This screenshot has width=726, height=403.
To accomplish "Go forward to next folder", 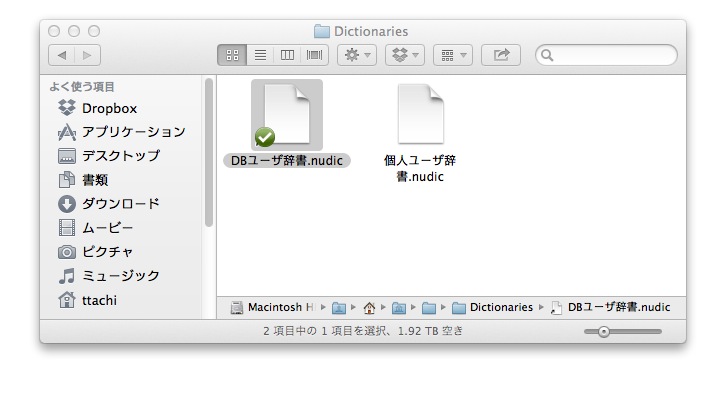I will tap(88, 55).
